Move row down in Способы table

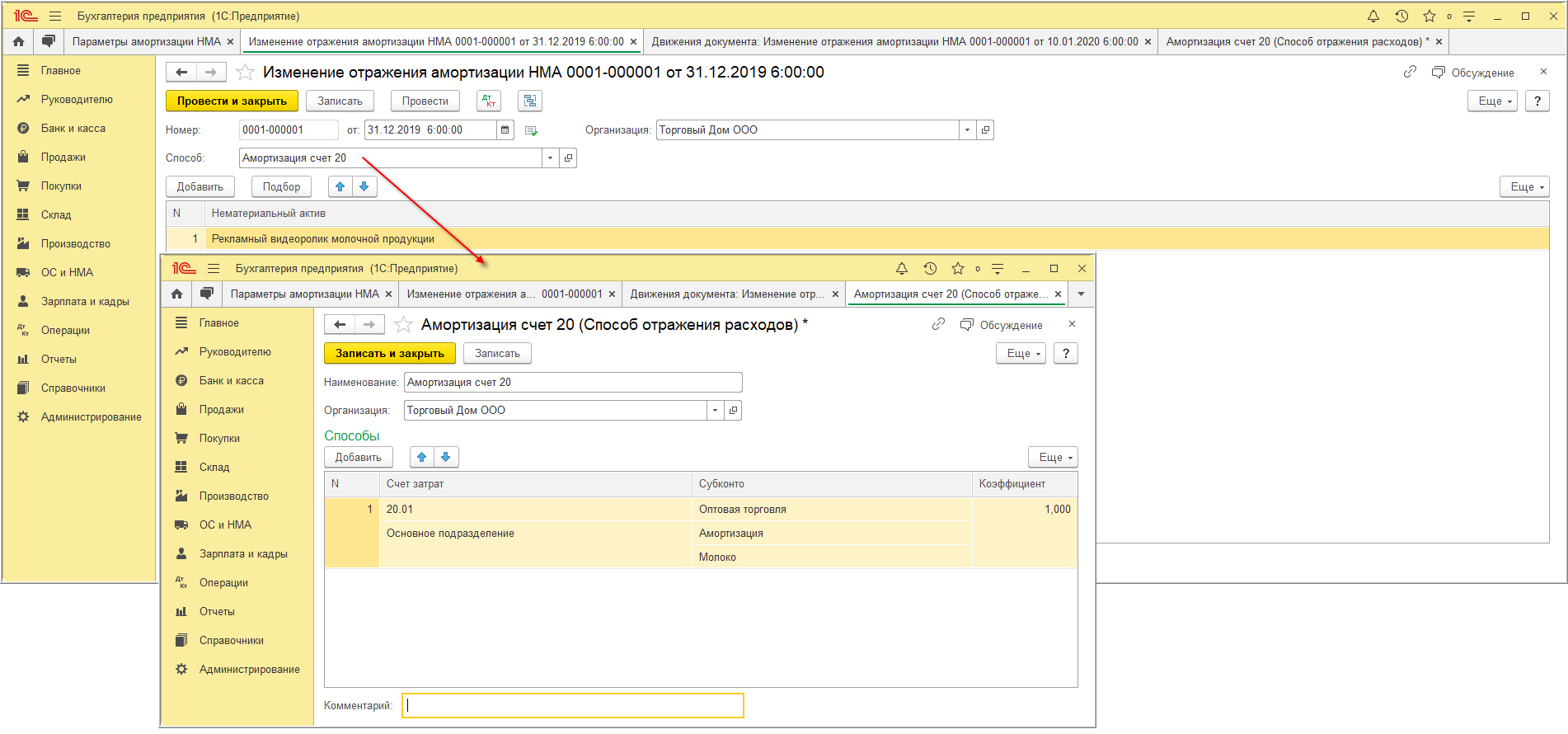446,457
